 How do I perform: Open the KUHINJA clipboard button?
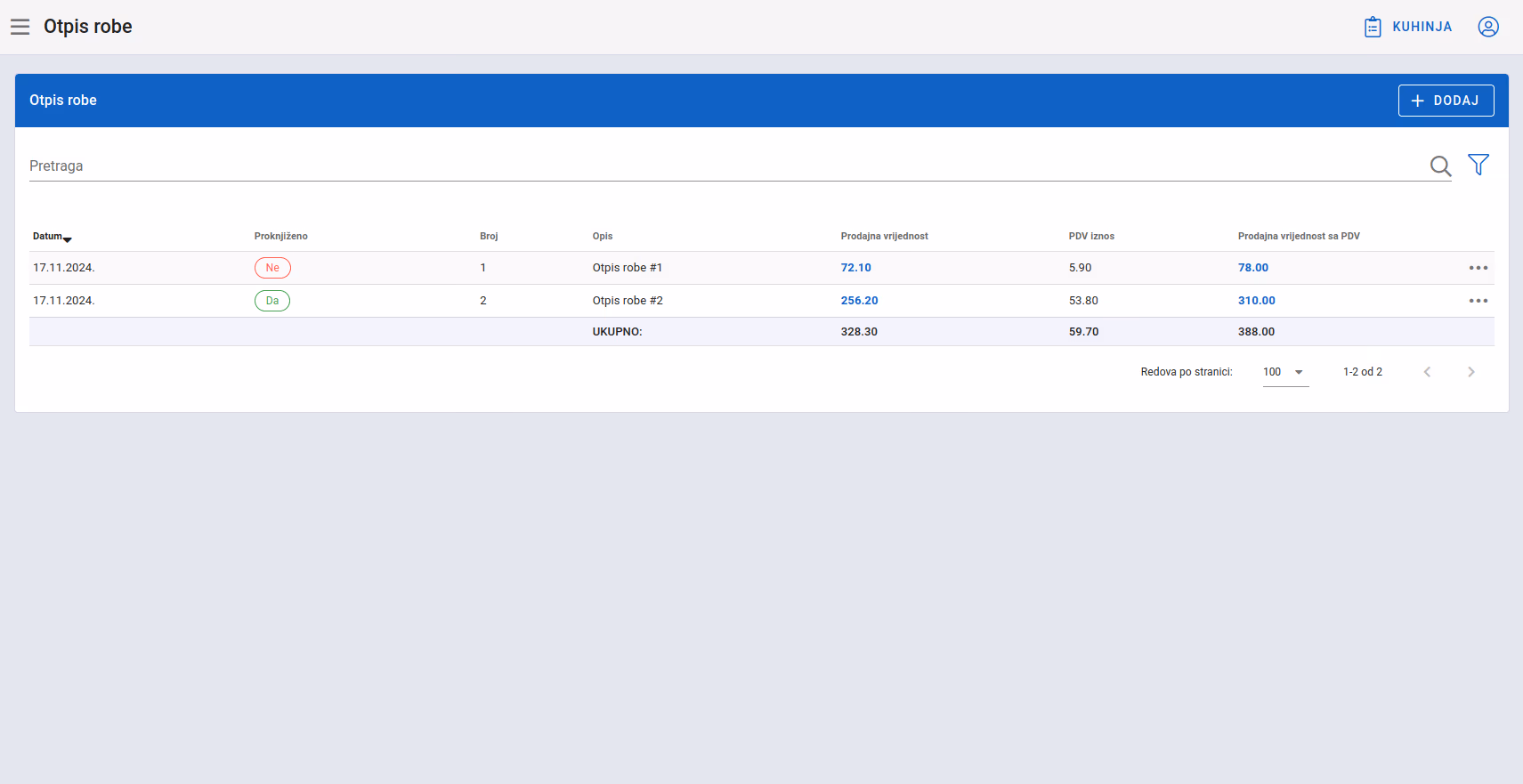1408,27
